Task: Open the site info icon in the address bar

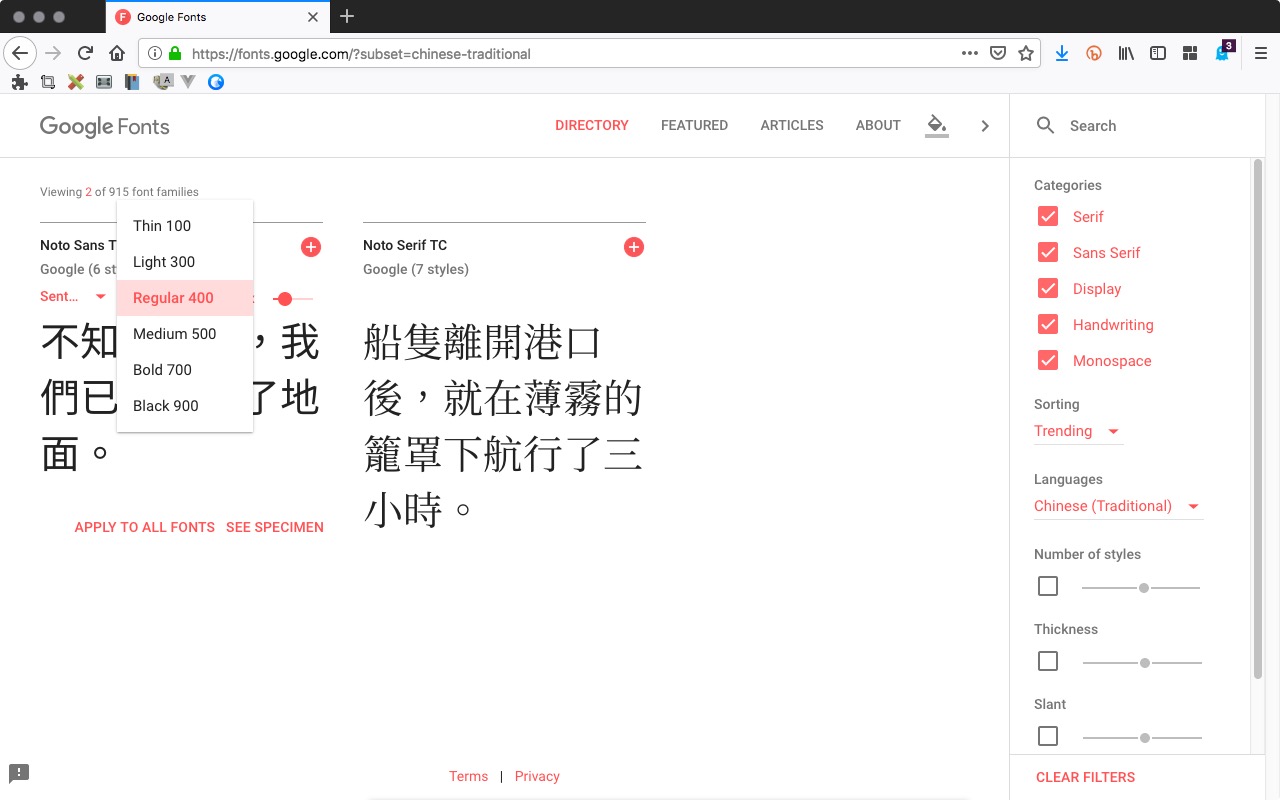Action: pos(155,54)
